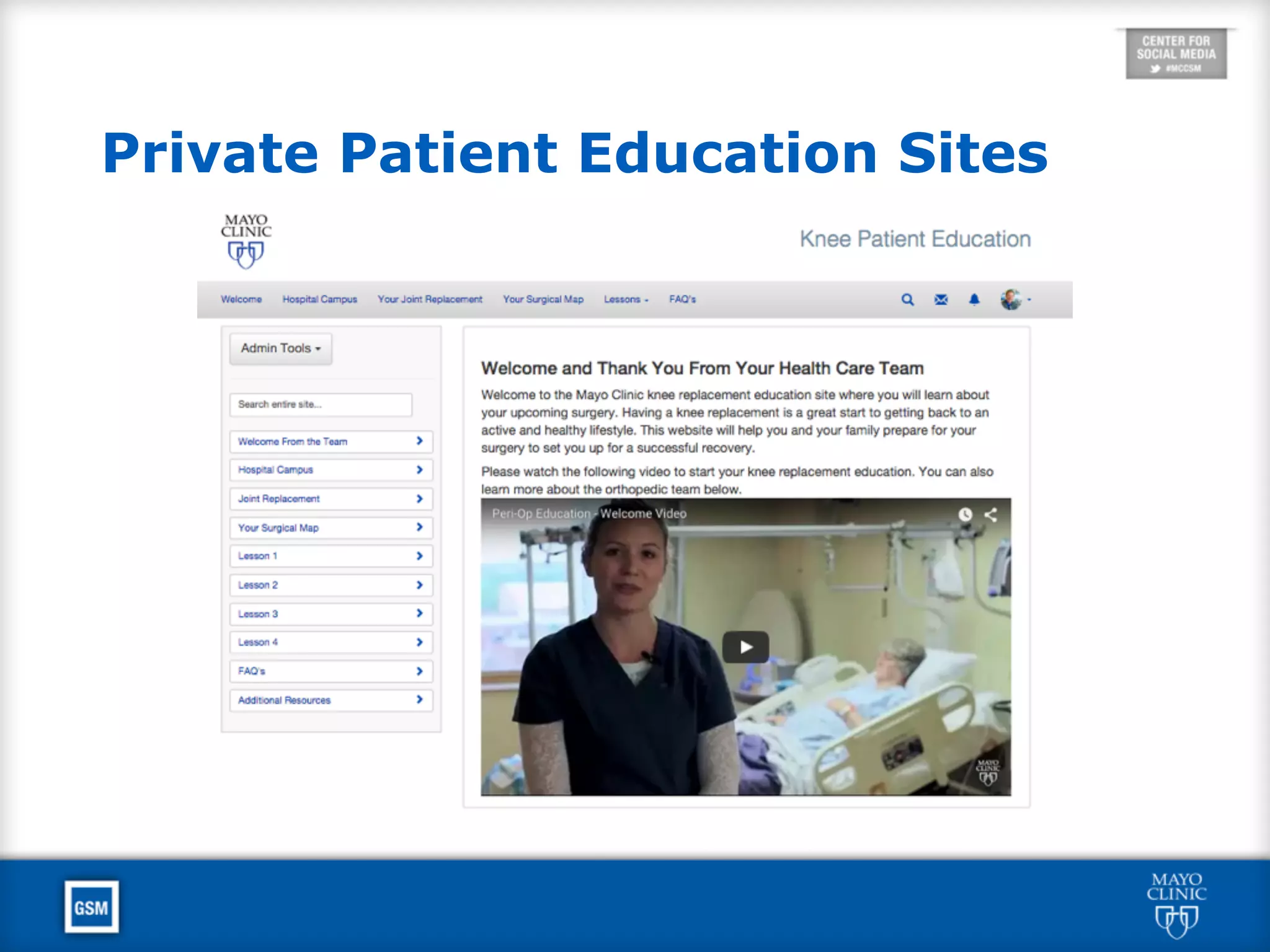1270x952 pixels.
Task: Click the share icon on video
Action: pos(991,514)
